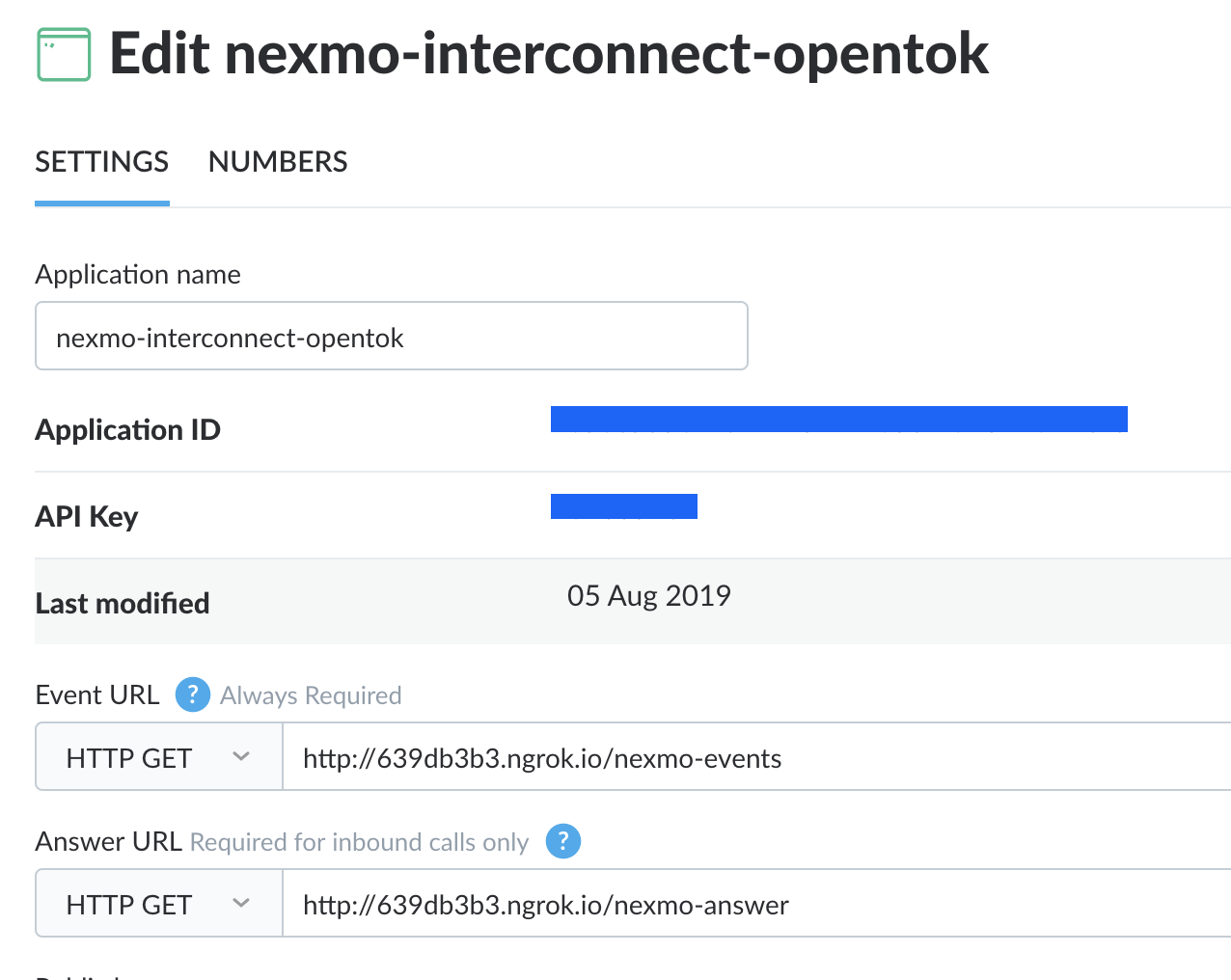Select the SETTINGS tab
This screenshot has width=1231, height=980.
click(102, 162)
